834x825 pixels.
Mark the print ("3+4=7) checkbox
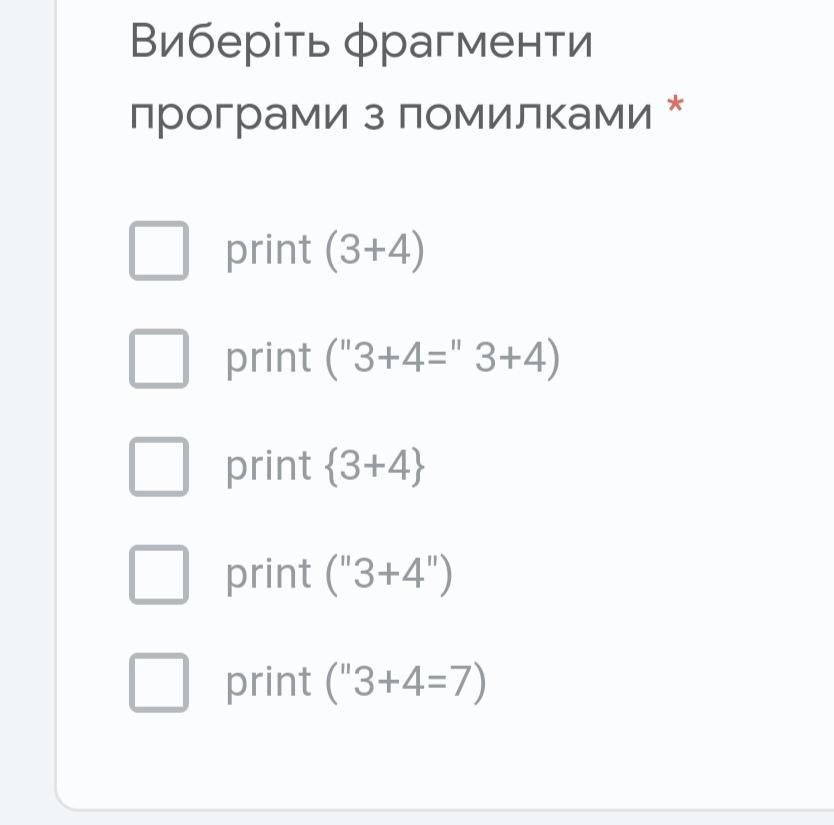(x=159, y=682)
